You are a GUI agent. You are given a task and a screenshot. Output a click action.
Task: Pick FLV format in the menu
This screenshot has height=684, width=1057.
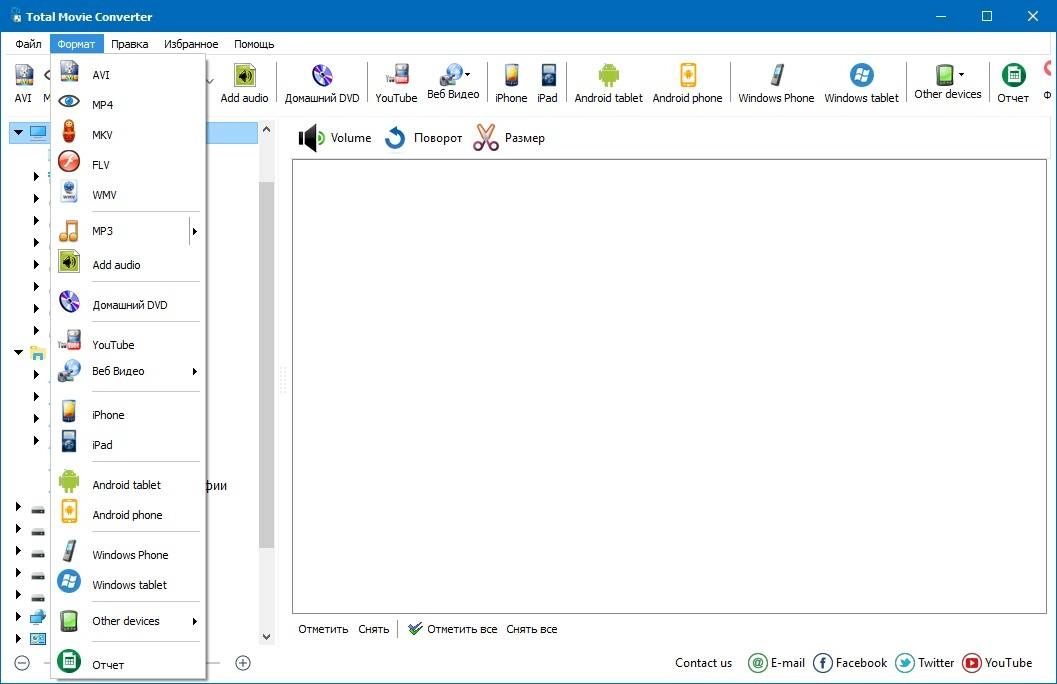point(128,164)
